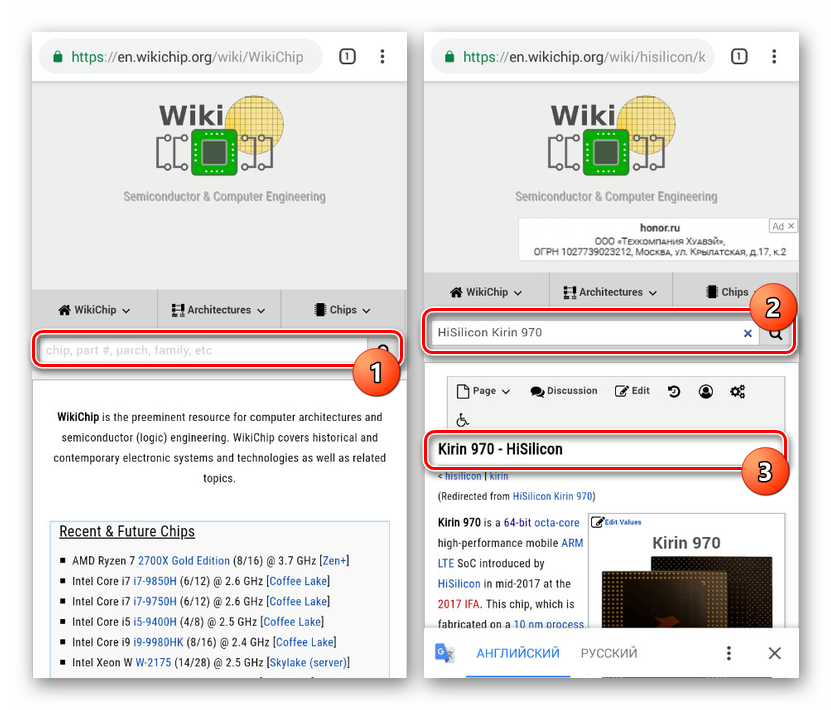Screen dimensions: 831x710
Task: Open the octa-core link
Action: click(557, 523)
